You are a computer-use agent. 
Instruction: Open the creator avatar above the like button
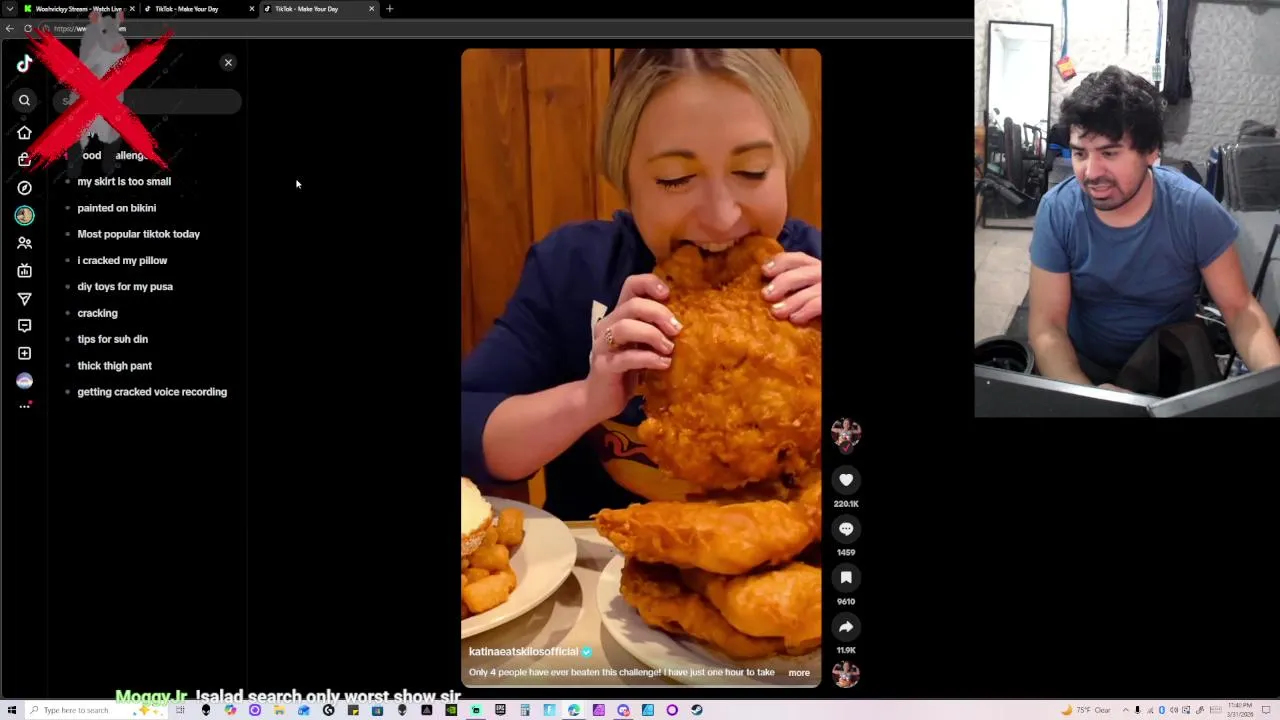846,434
